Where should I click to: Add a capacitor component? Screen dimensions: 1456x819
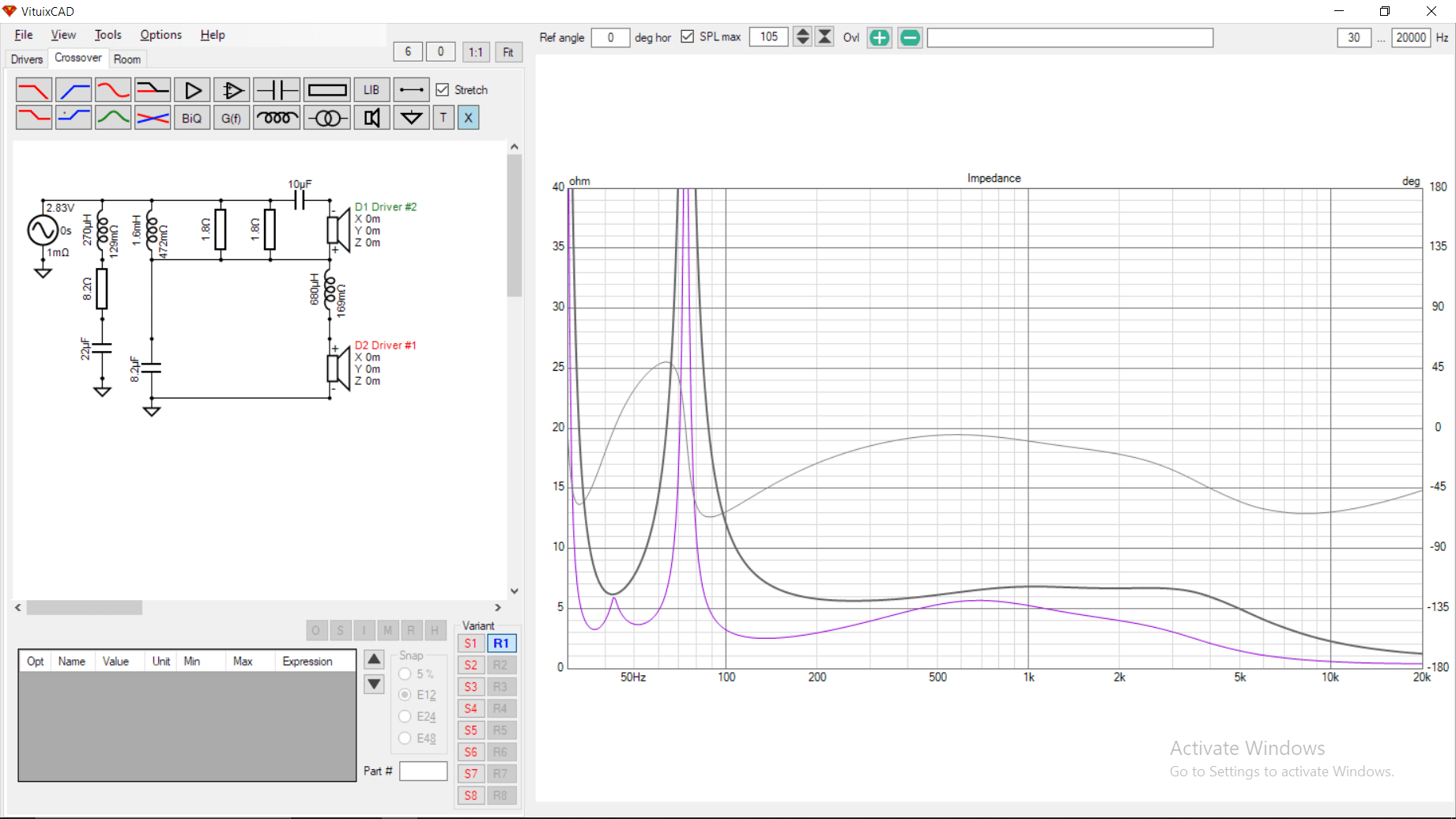coord(277,90)
